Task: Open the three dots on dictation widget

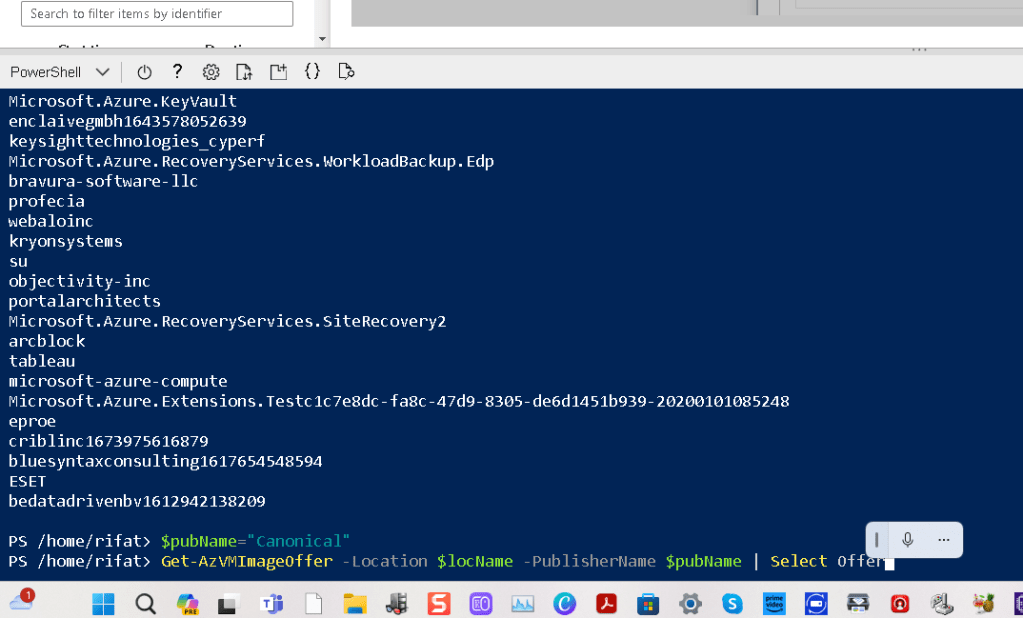Action: pos(943,540)
